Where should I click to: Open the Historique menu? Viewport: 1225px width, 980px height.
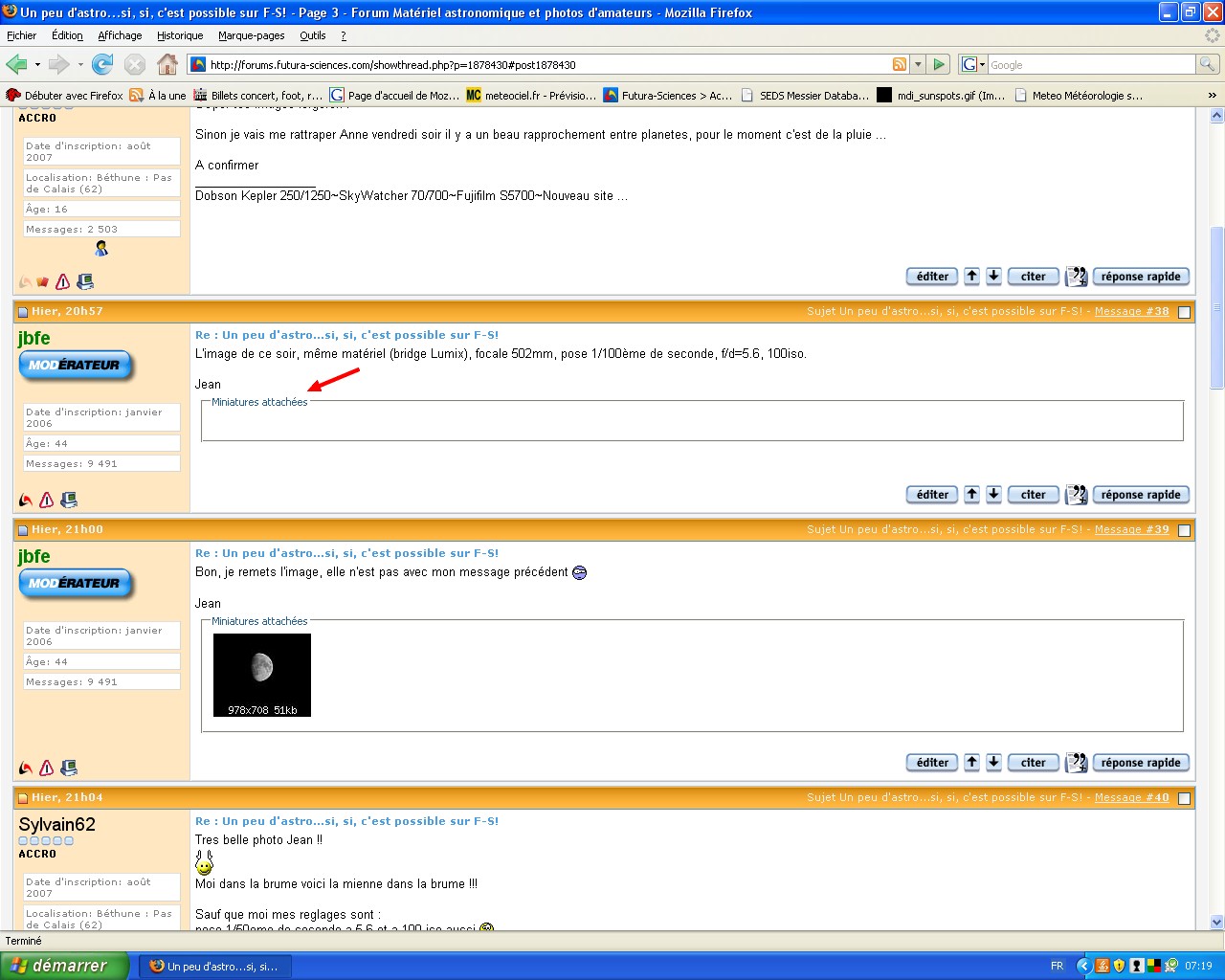coord(180,35)
